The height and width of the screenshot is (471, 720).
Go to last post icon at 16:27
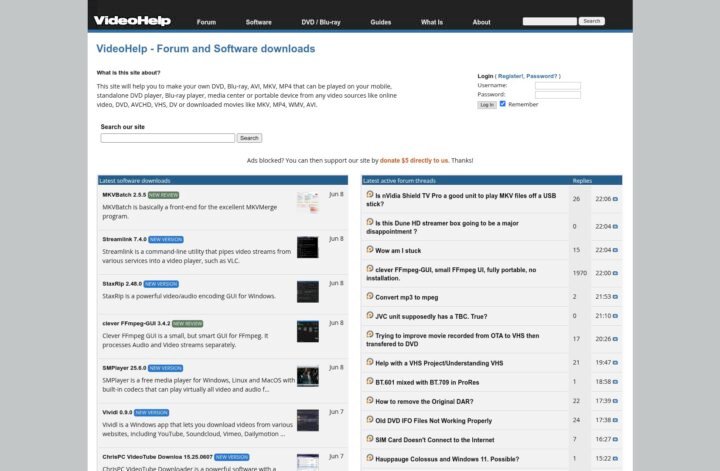(x=615, y=440)
